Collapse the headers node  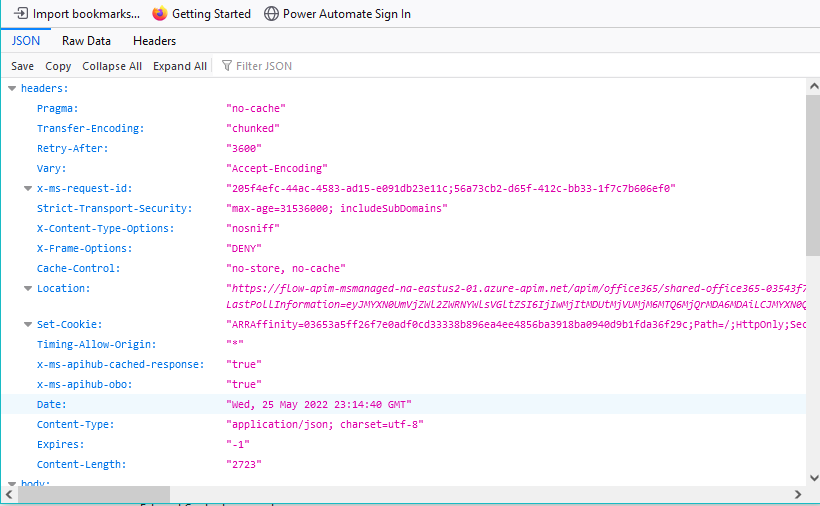tap(12, 88)
